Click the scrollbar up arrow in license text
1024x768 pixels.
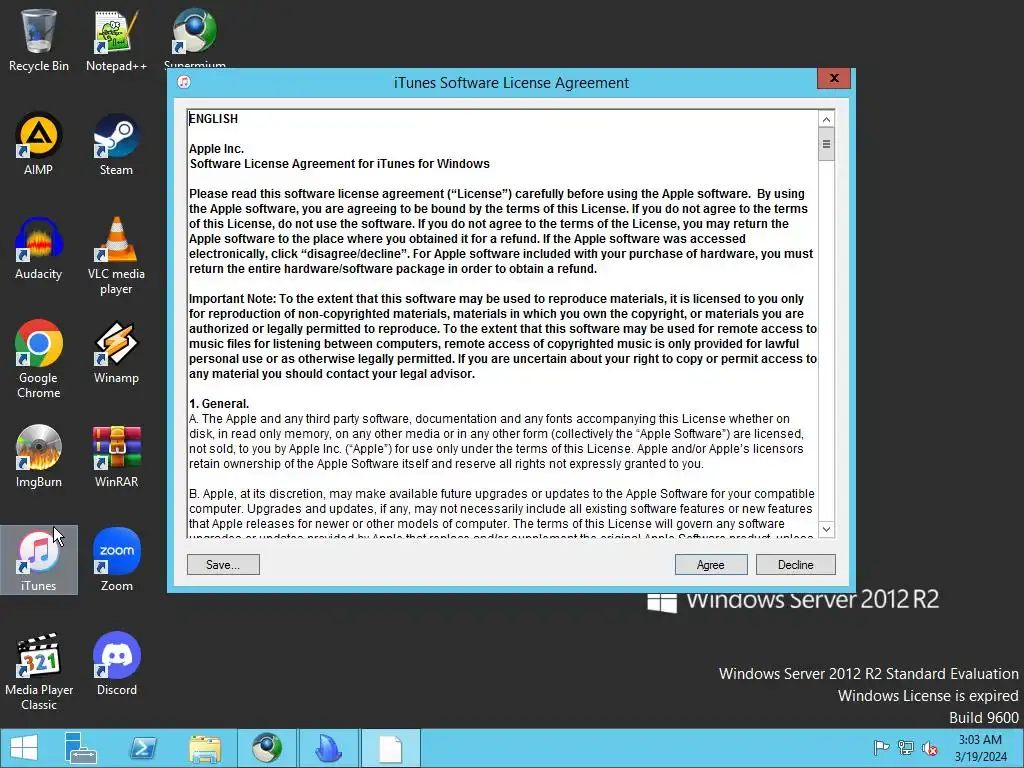coord(826,120)
